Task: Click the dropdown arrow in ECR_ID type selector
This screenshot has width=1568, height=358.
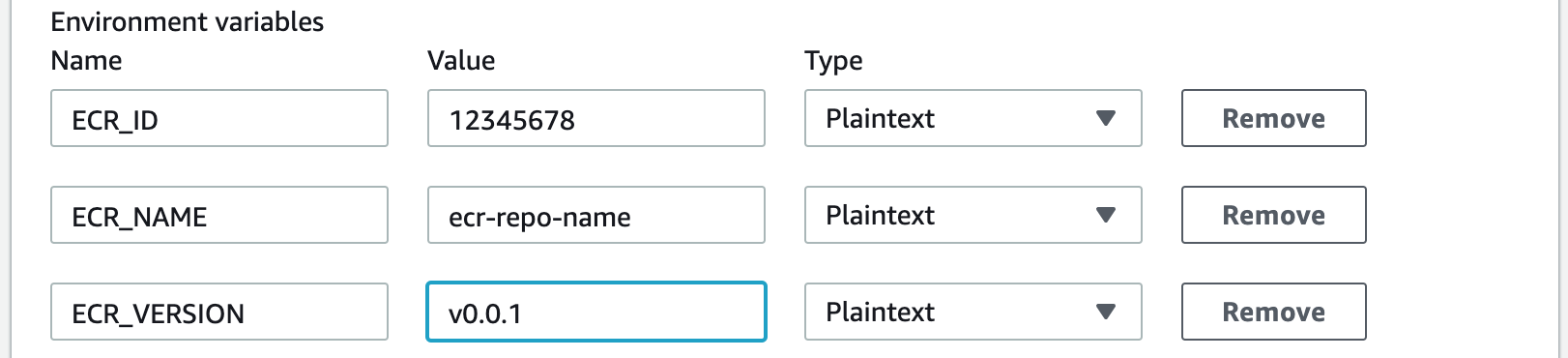Action: click(1106, 119)
